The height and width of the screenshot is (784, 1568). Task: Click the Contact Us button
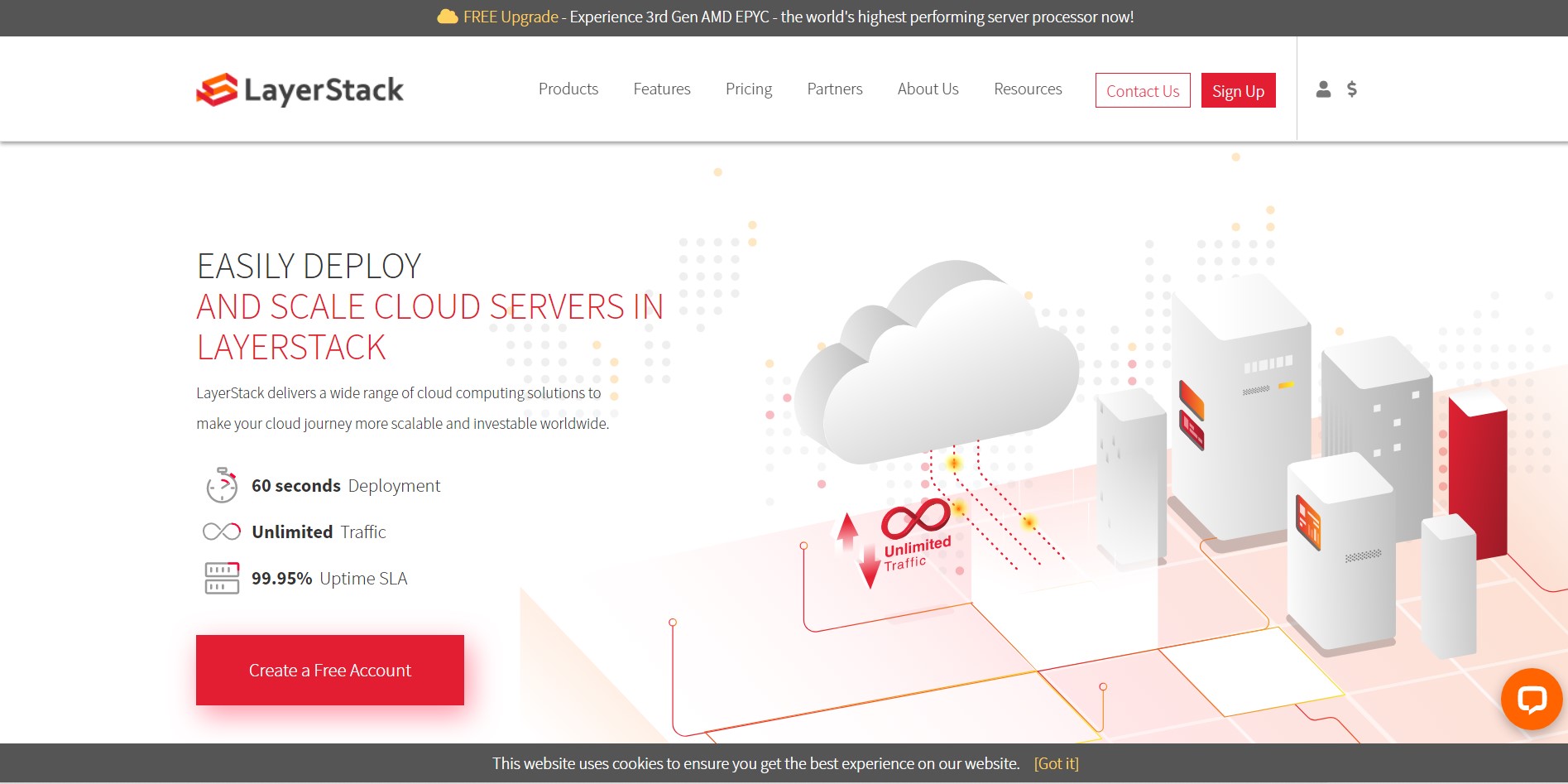point(1143,90)
